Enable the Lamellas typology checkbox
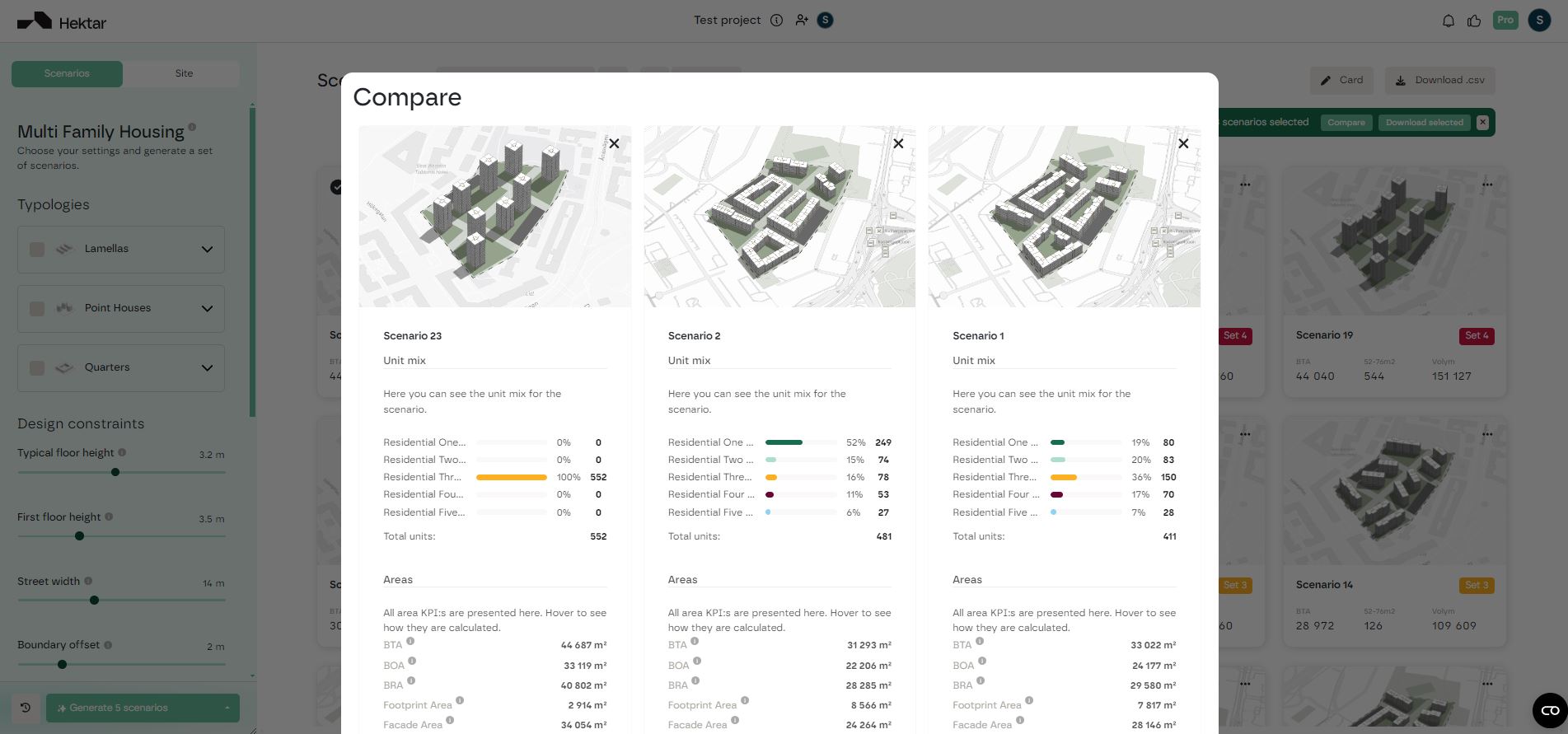This screenshot has width=1568, height=734. tap(37, 249)
